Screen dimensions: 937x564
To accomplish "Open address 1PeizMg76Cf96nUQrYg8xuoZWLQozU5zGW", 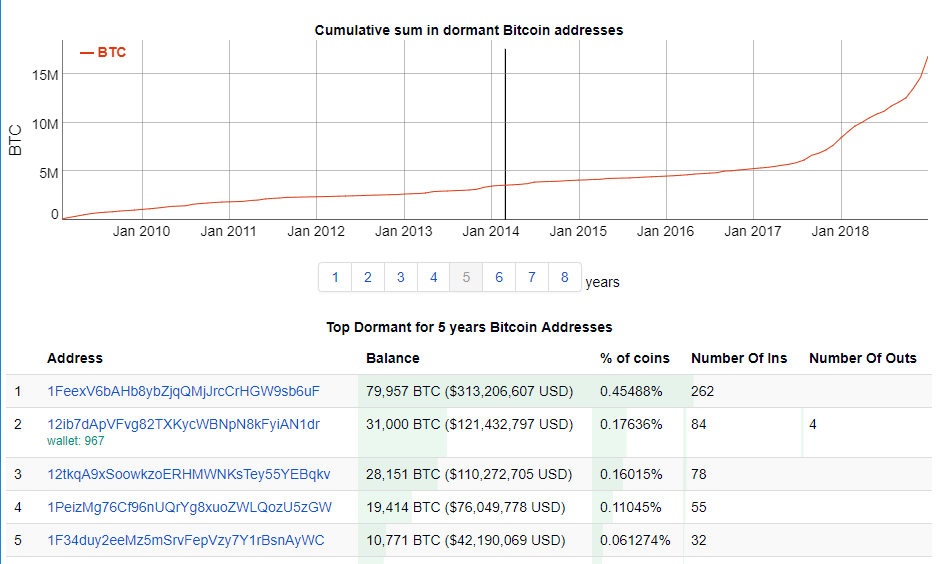I will pos(189,507).
